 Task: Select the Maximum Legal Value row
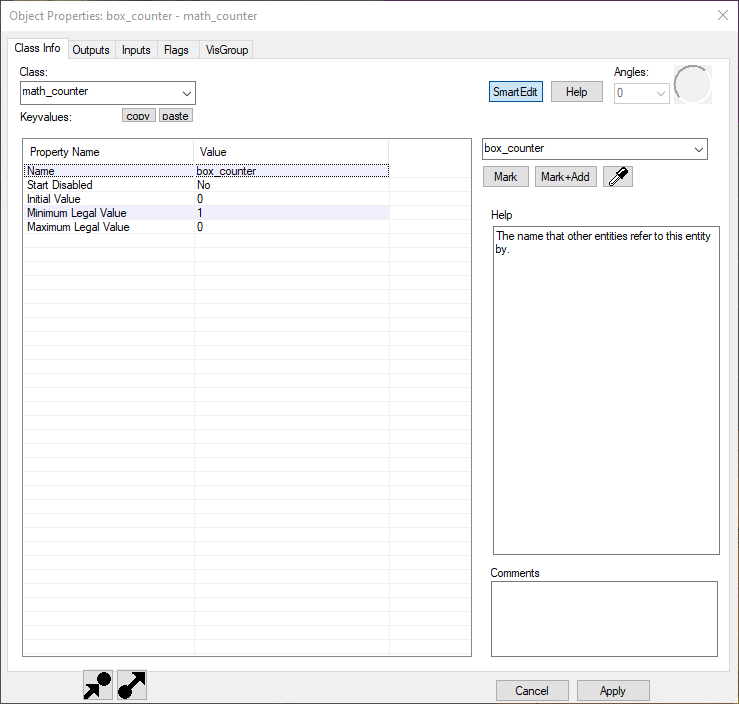coord(206,227)
